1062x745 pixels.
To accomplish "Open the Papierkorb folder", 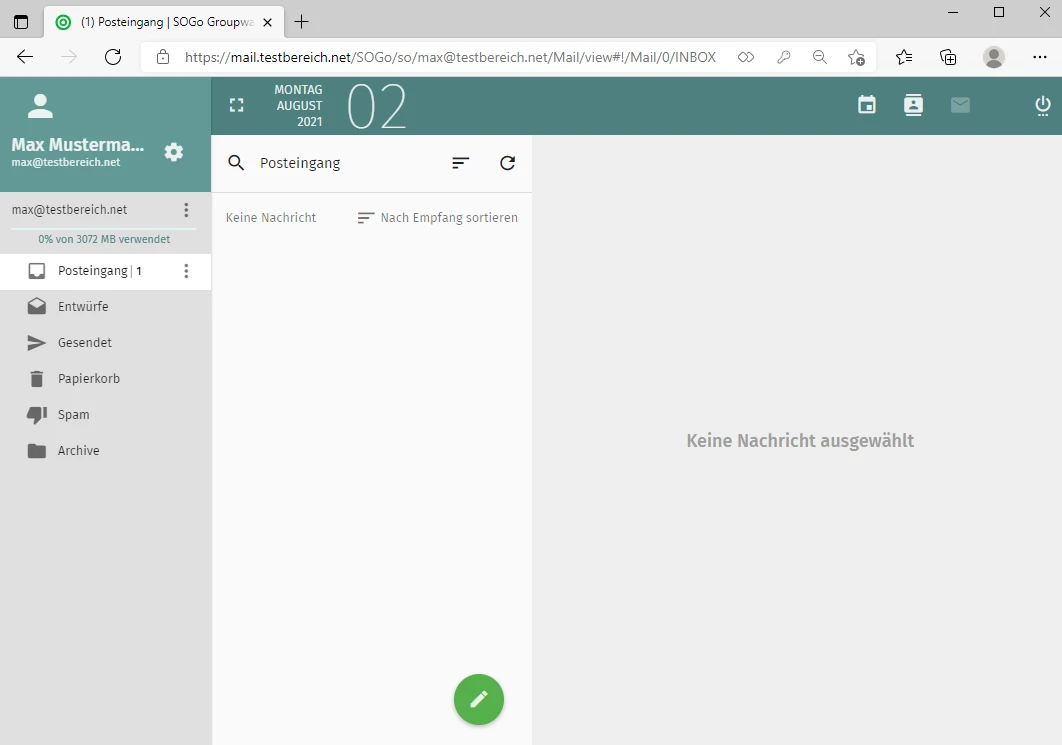I will pyautogui.click(x=88, y=379).
